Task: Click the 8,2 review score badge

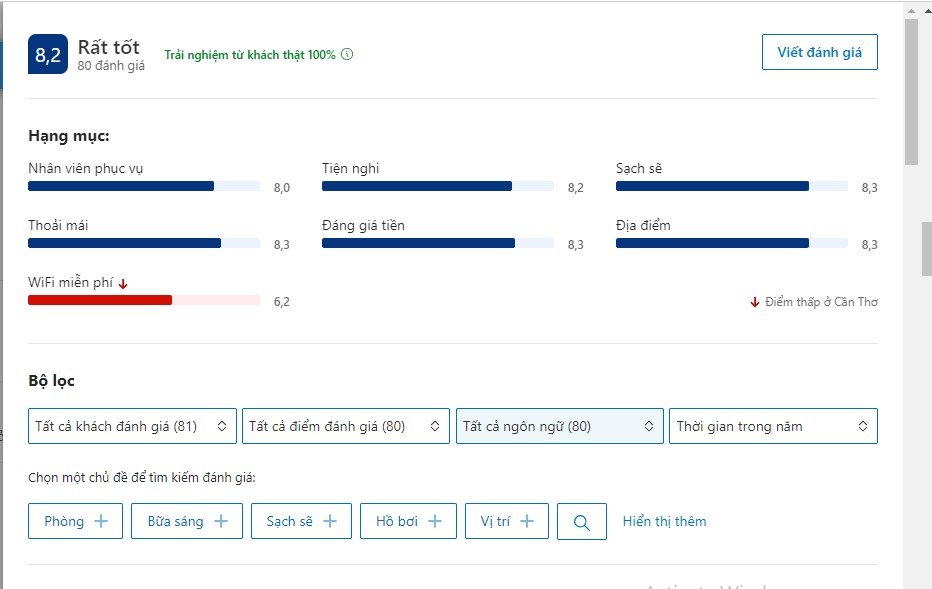Action: point(48,55)
